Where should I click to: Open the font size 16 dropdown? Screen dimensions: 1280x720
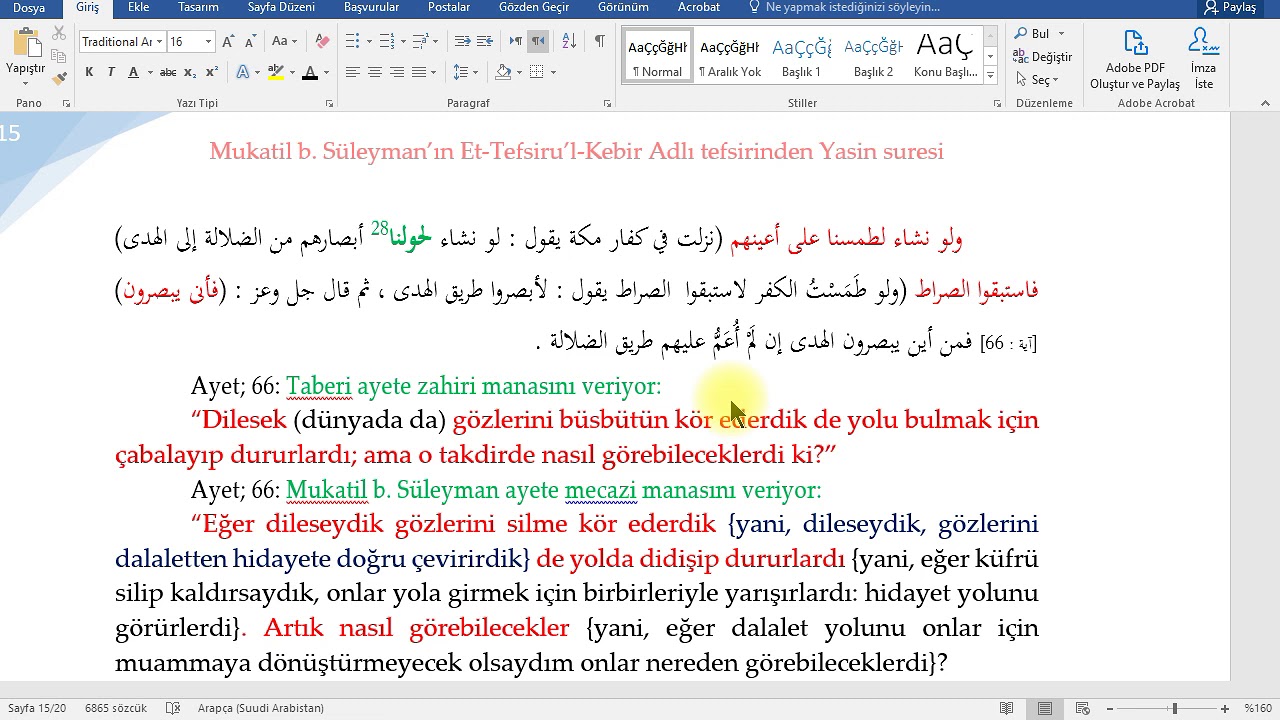[x=208, y=42]
